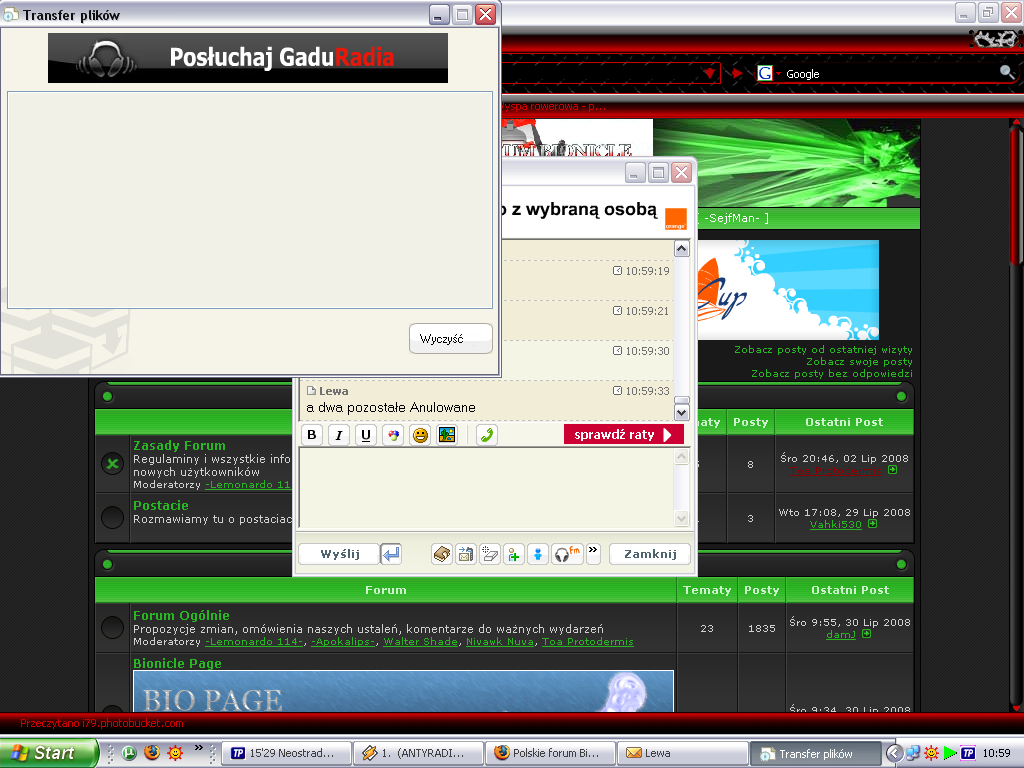Click the browser Go arrow icon

pos(737,73)
